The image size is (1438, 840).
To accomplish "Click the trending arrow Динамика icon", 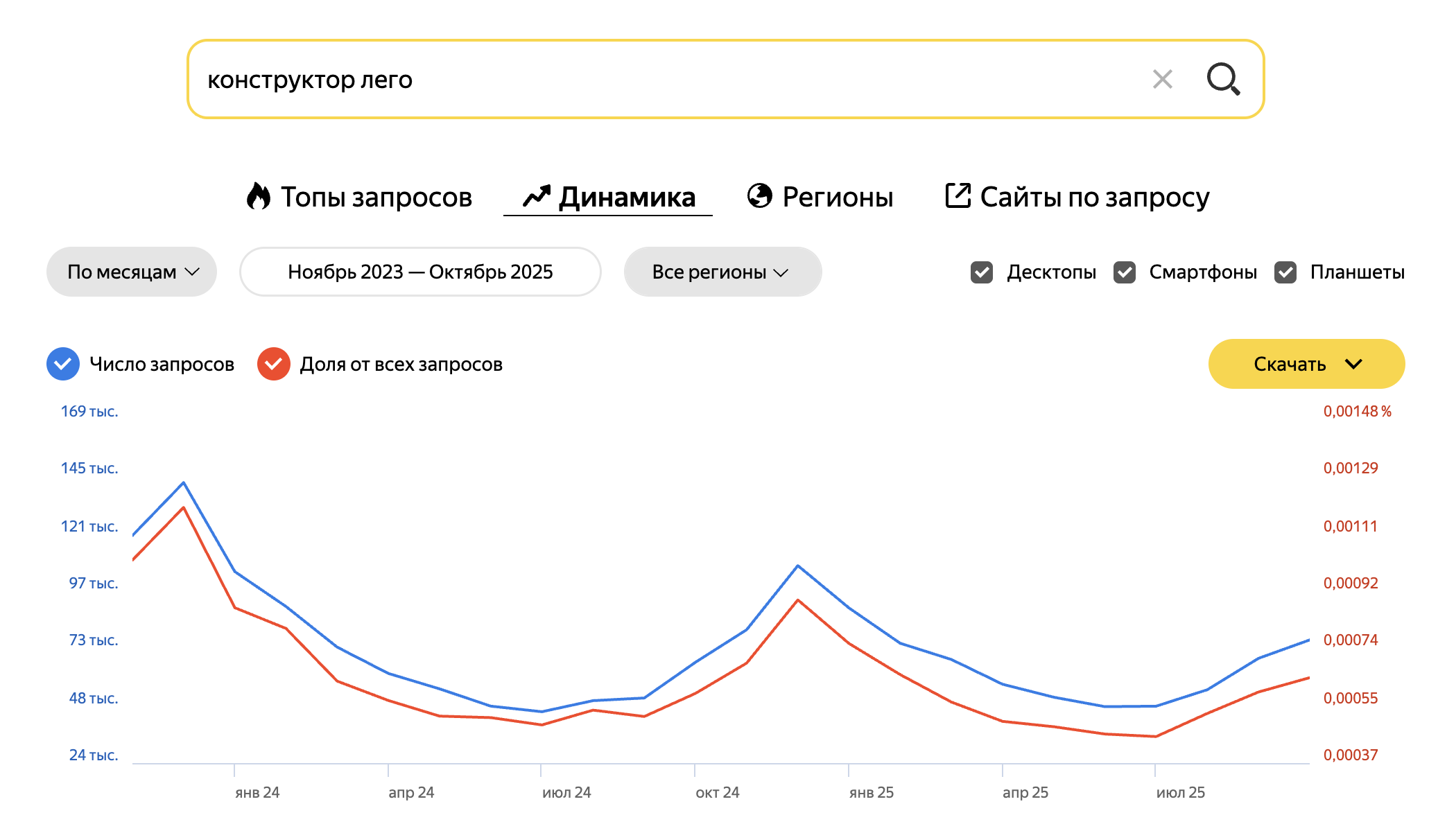I will coord(537,196).
